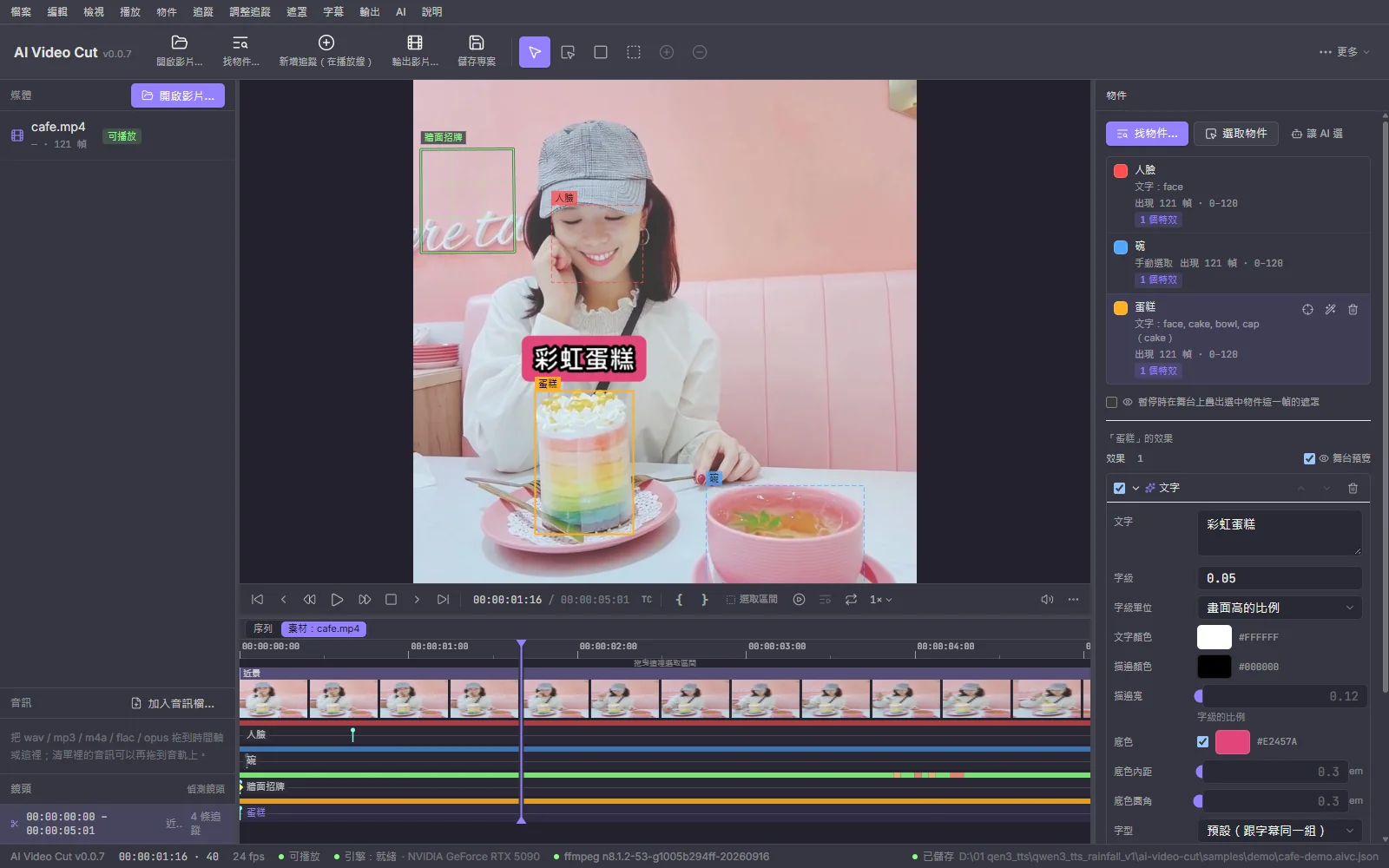Toggle the 底色 background color checkbox
Screen dimensions: 1389x868
(x=1202, y=741)
